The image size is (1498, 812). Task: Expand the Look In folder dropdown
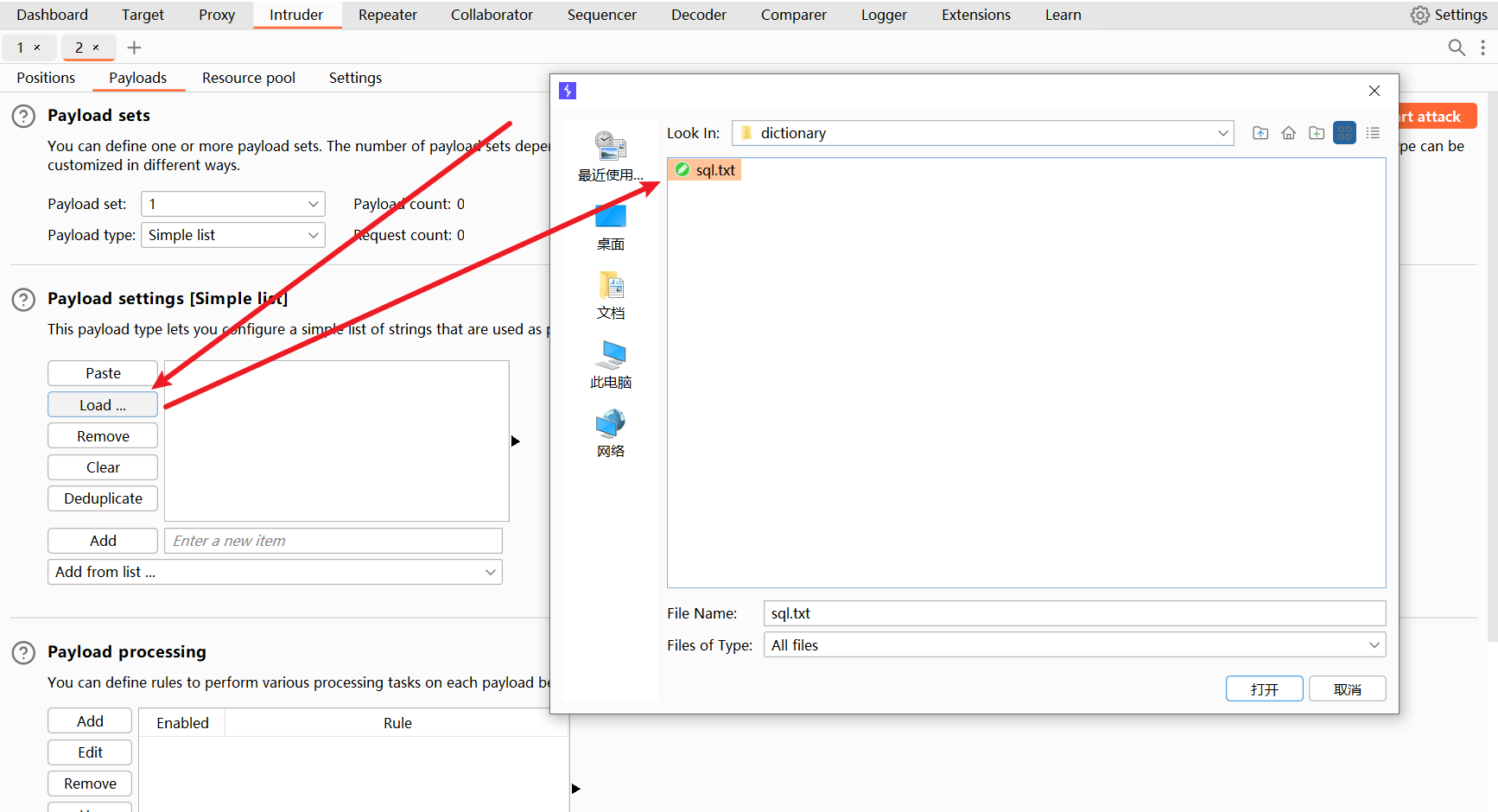pos(1222,133)
